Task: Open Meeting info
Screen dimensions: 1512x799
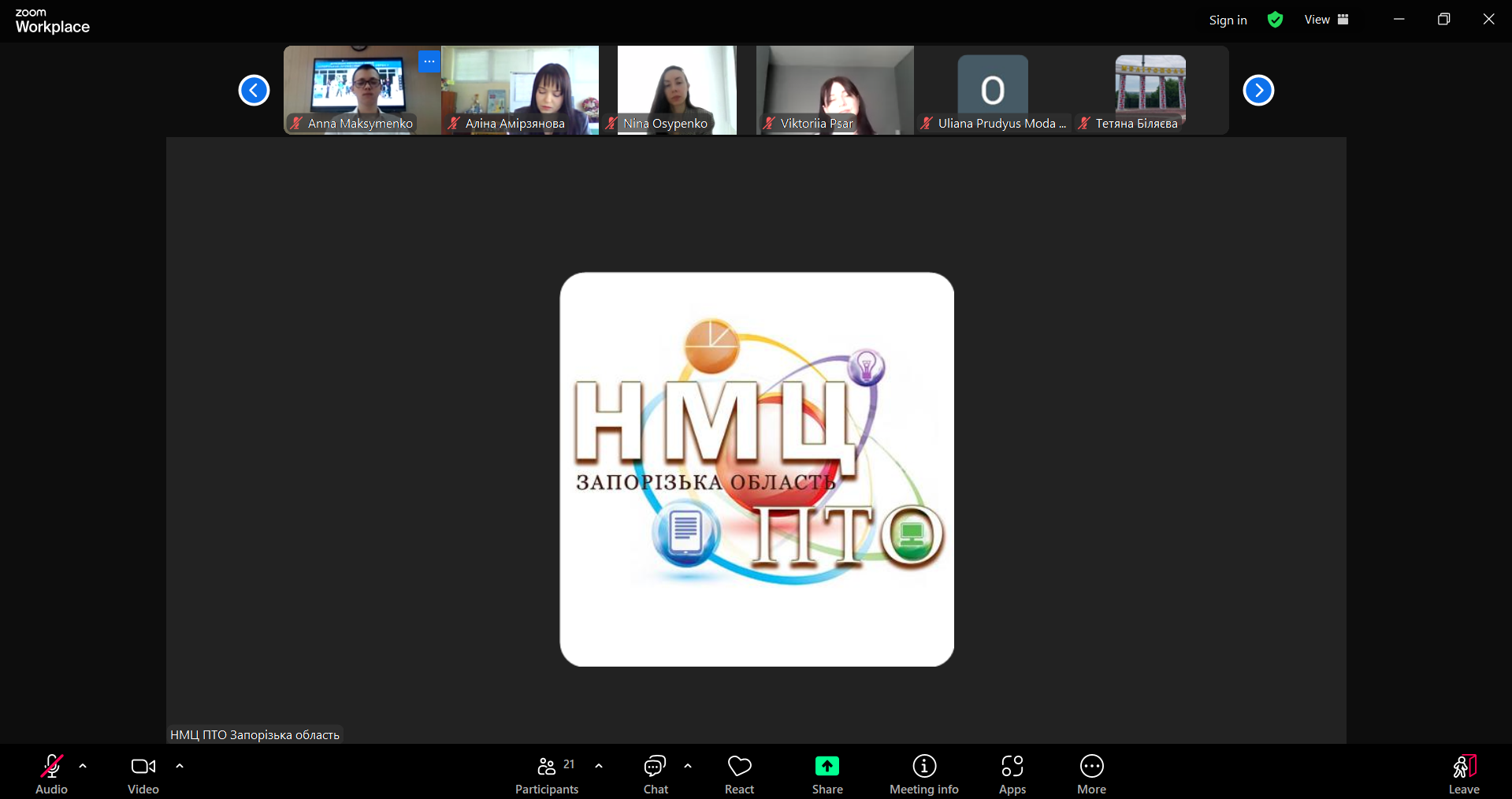Action: click(923, 766)
